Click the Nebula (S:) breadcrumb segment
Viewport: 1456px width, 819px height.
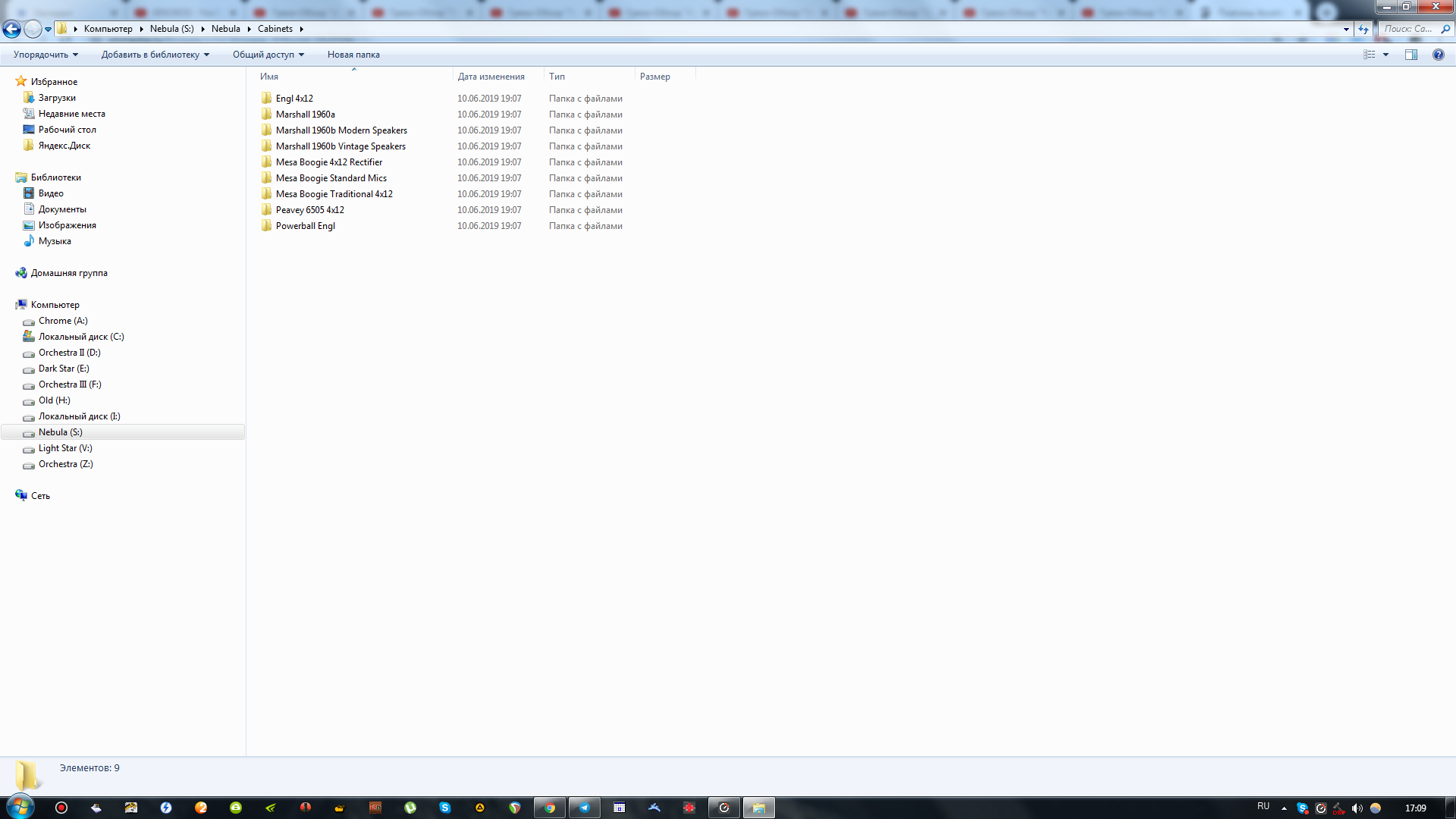[171, 29]
